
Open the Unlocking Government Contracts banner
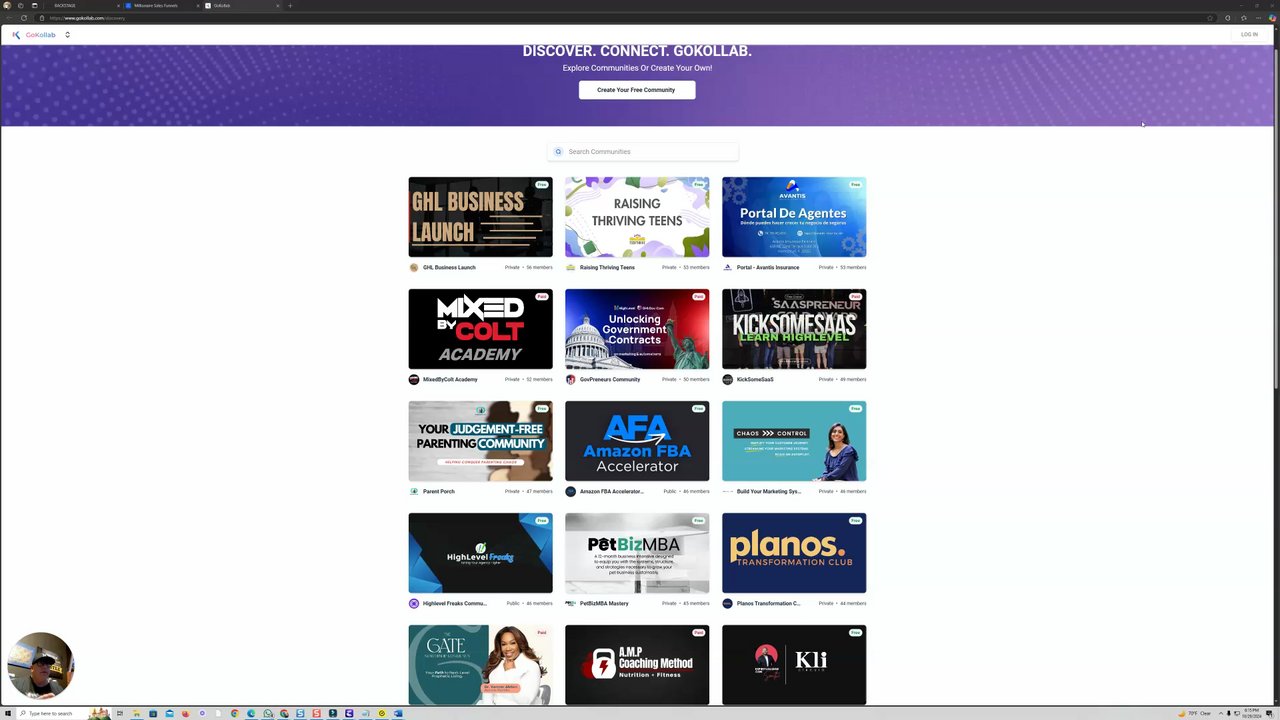[x=637, y=329]
